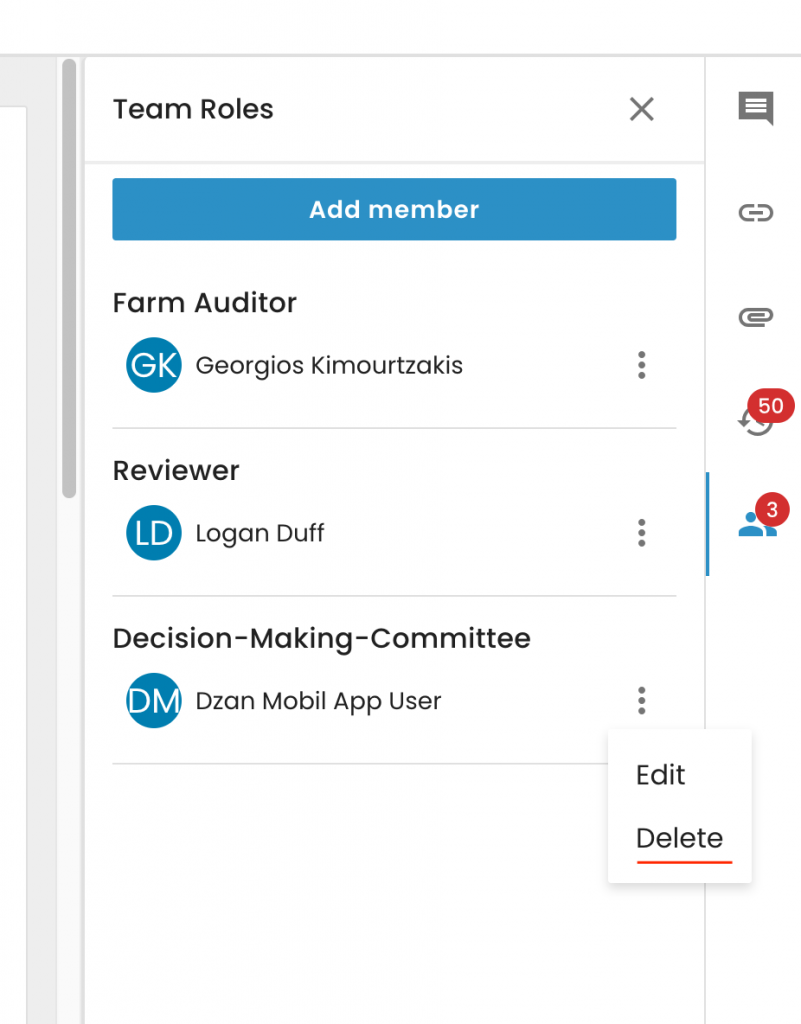Open options menu for Logan Duff
This screenshot has height=1024, width=801.
pyautogui.click(x=642, y=533)
